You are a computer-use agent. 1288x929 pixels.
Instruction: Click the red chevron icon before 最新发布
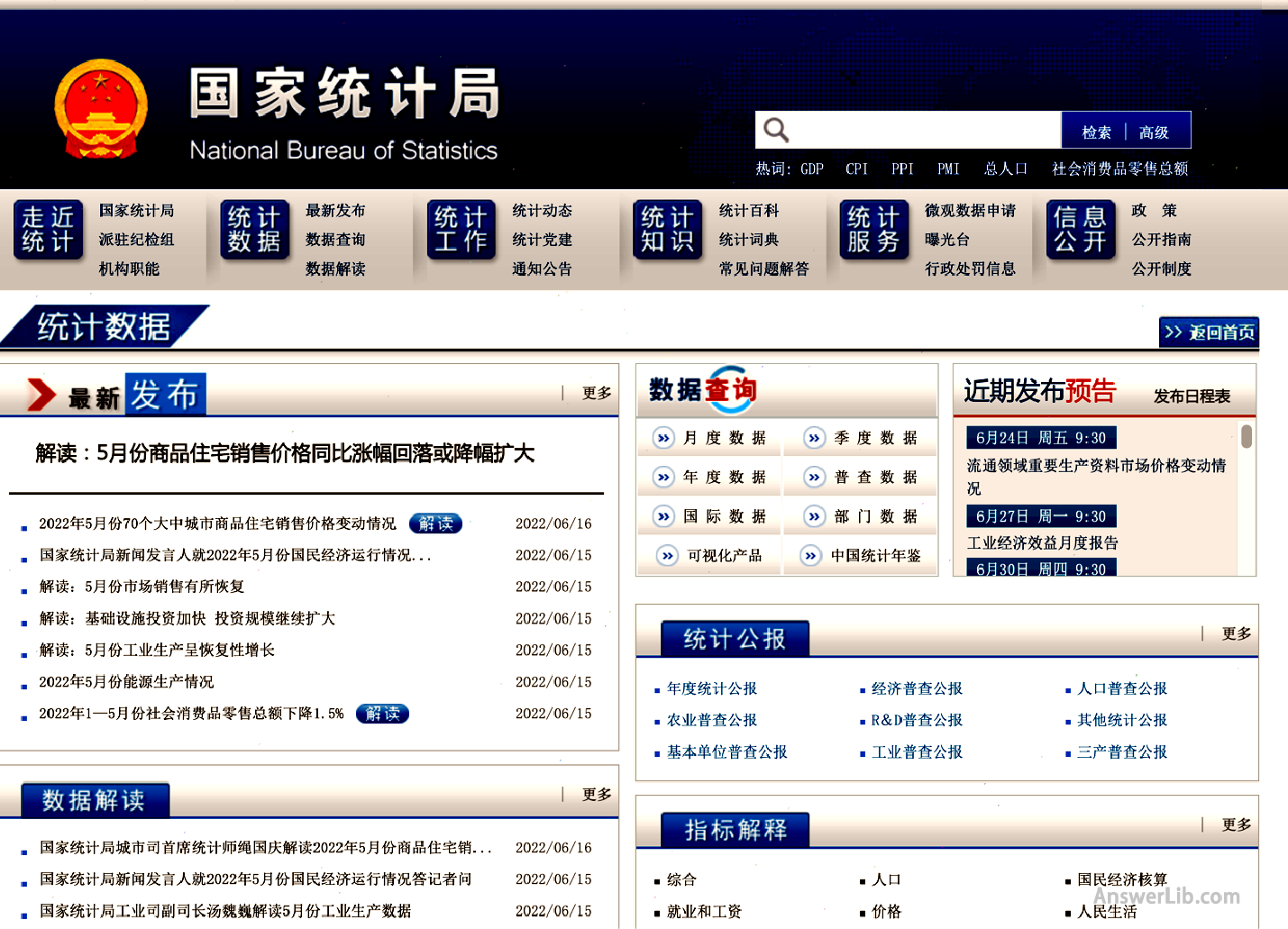point(41,395)
